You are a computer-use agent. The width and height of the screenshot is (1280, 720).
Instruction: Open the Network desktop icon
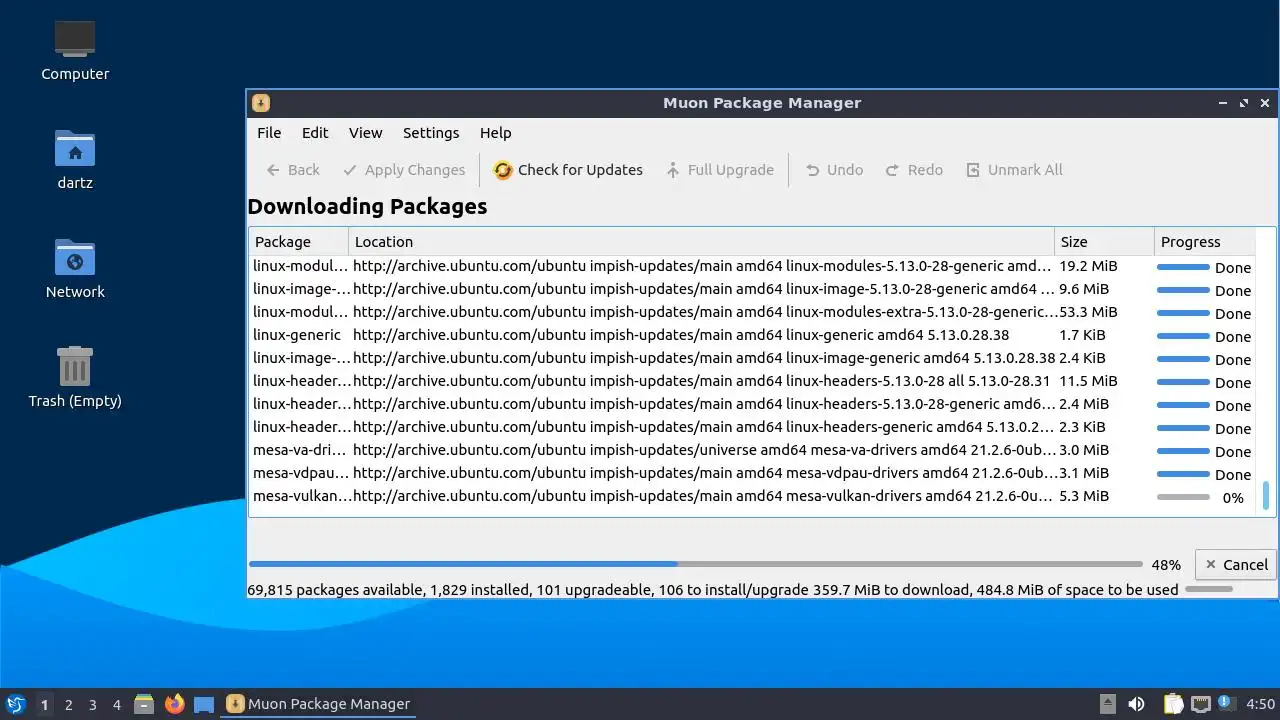click(75, 268)
